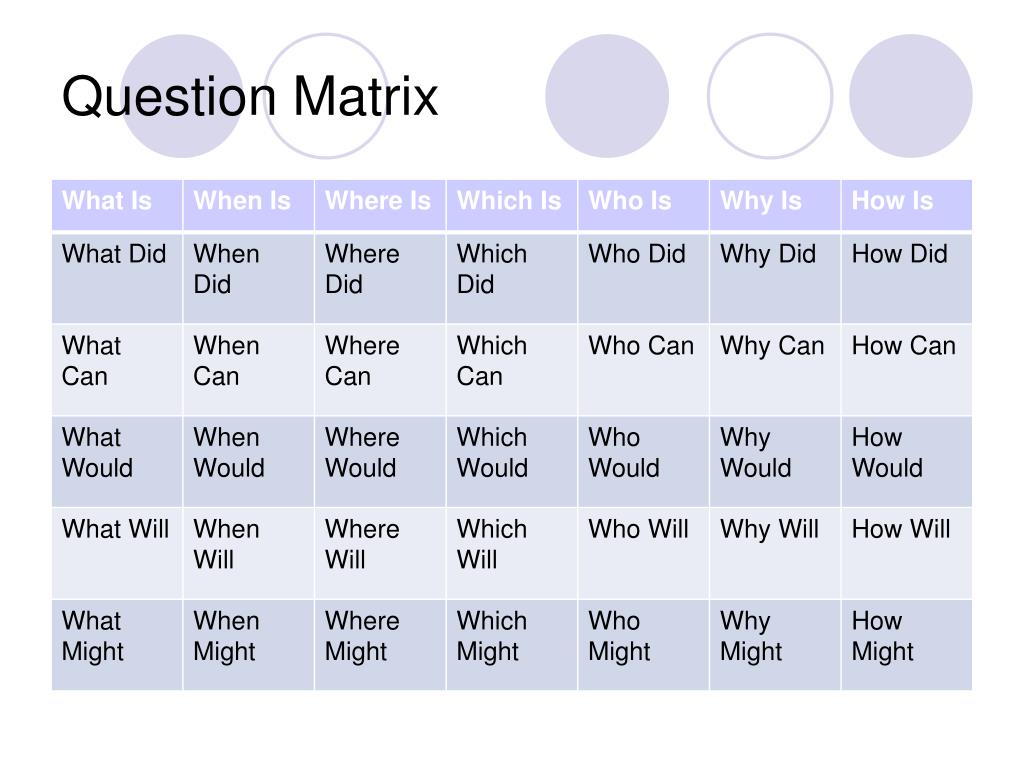
Task: Select the 'Who Did' table cell
Action: point(643,278)
